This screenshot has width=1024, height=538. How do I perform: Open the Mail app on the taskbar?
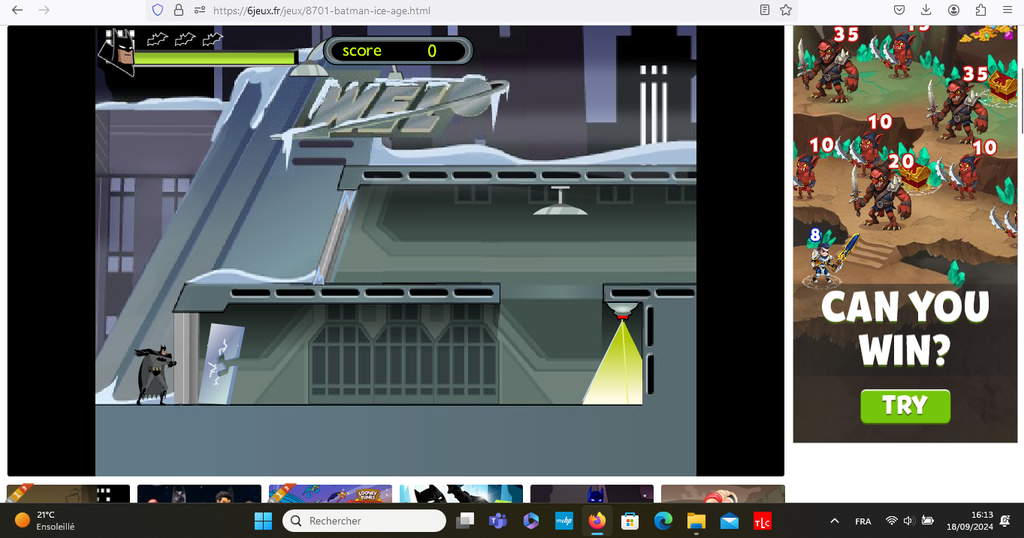point(729,520)
